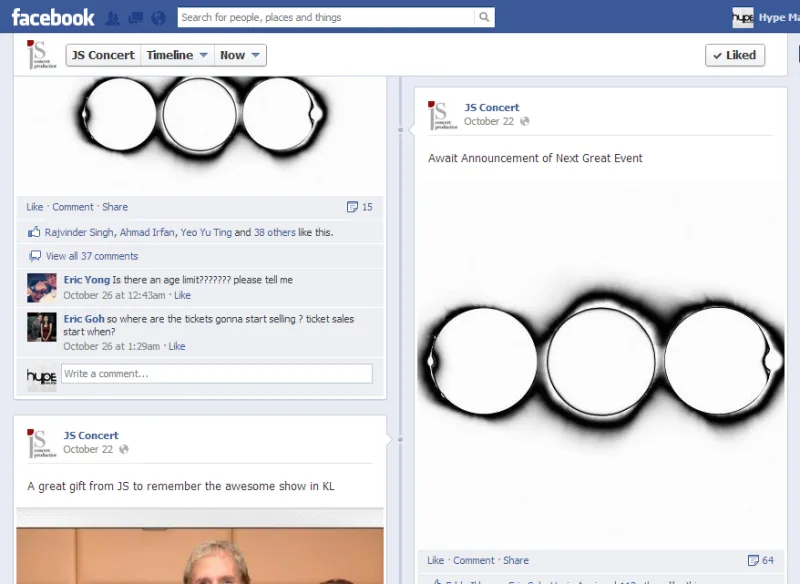
Task: Click the search magnifier button
Action: point(484,17)
